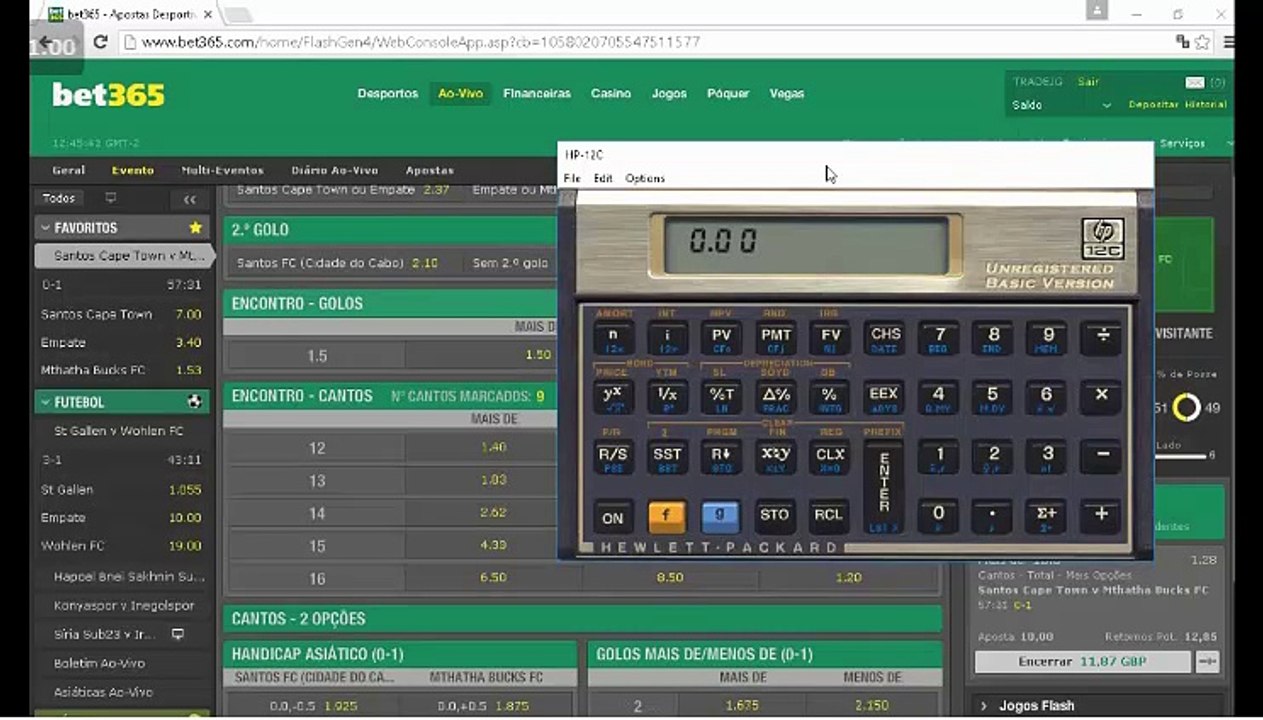
Task: Click the Depositar link
Action: pyautogui.click(x=1154, y=105)
